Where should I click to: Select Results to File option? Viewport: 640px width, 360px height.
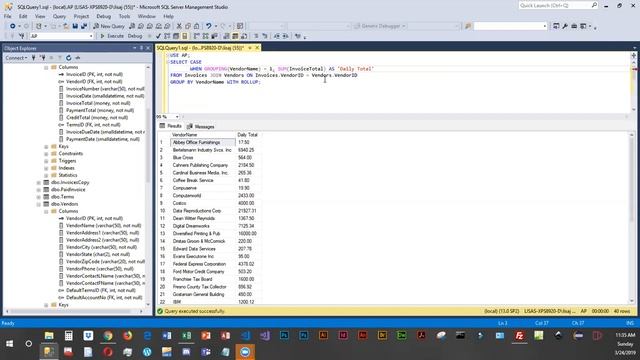(x=244, y=36)
